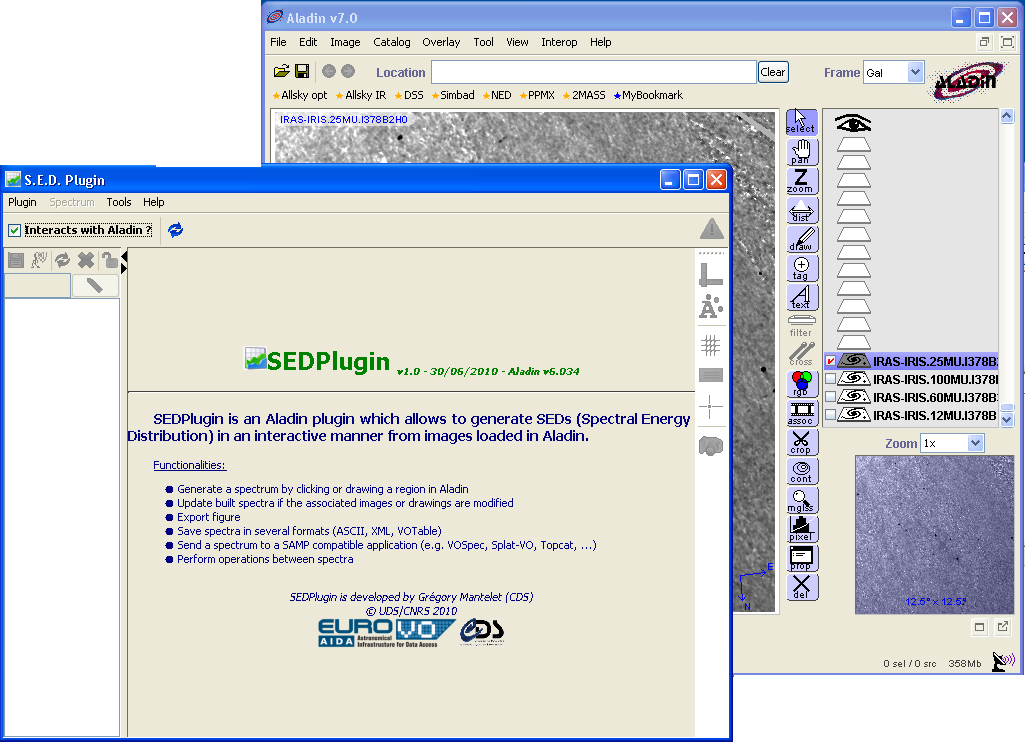Uncheck the IRAS-IRIS.25MU plane checkbox
This screenshot has height=742, width=1025.
830,361
